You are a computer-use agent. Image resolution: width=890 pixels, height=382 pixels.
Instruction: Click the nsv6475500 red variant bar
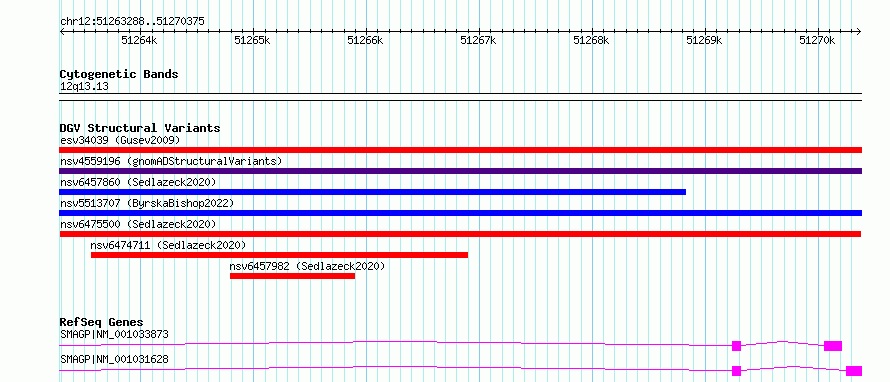tap(460, 234)
